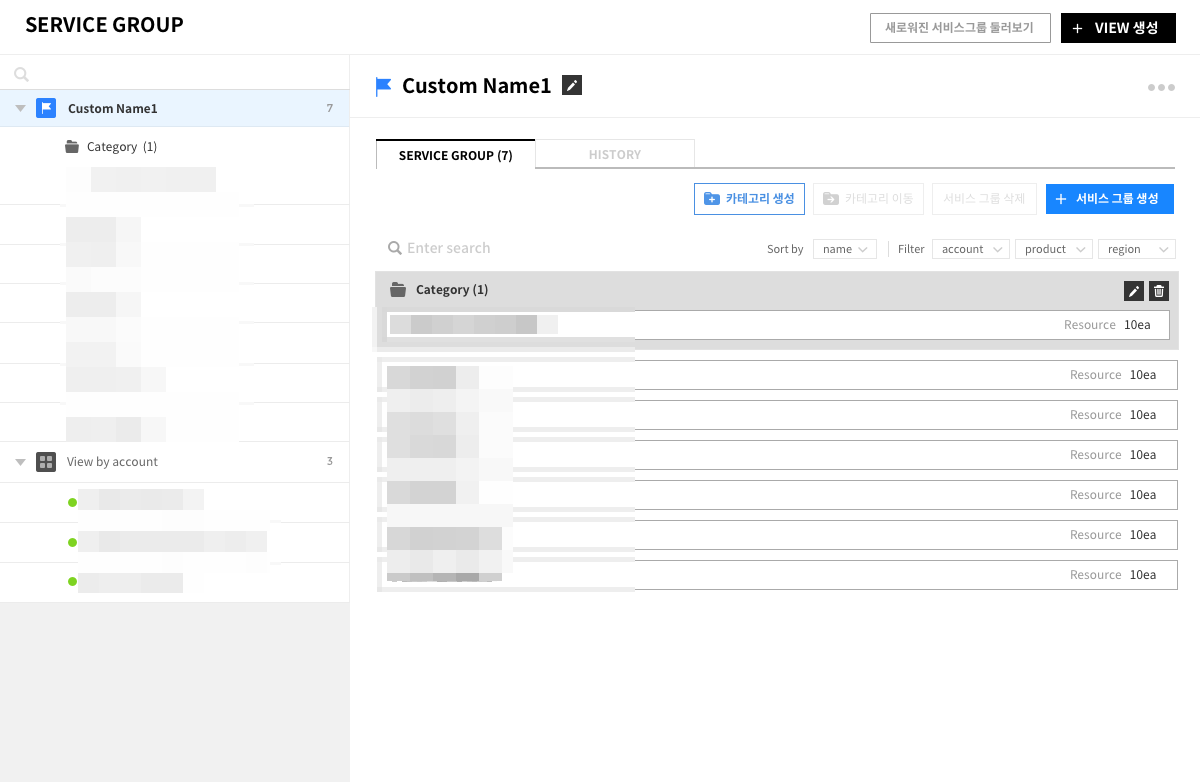
Task: Click the View by account grid icon
Action: click(46, 462)
